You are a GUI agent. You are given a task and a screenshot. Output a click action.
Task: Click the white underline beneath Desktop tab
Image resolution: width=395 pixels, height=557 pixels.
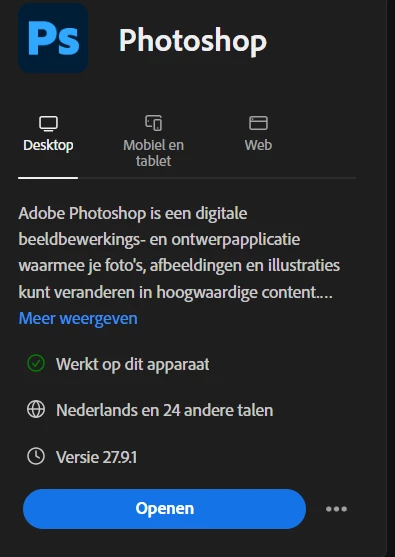coord(48,178)
